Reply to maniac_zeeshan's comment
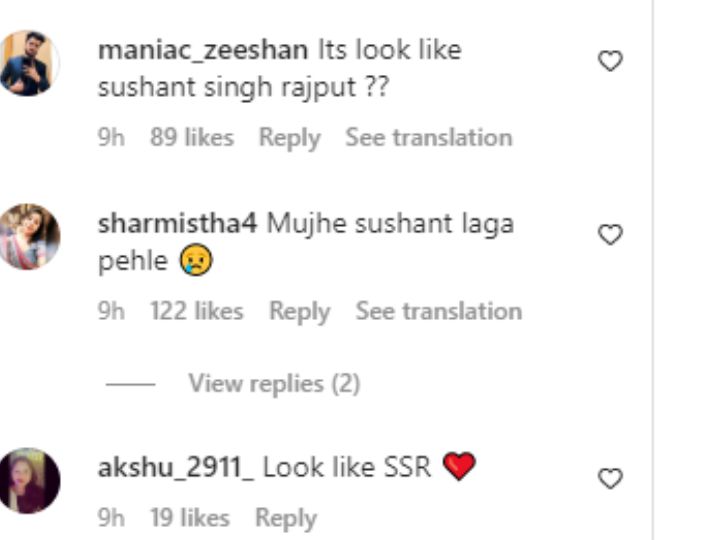720x540 pixels. [x=289, y=138]
